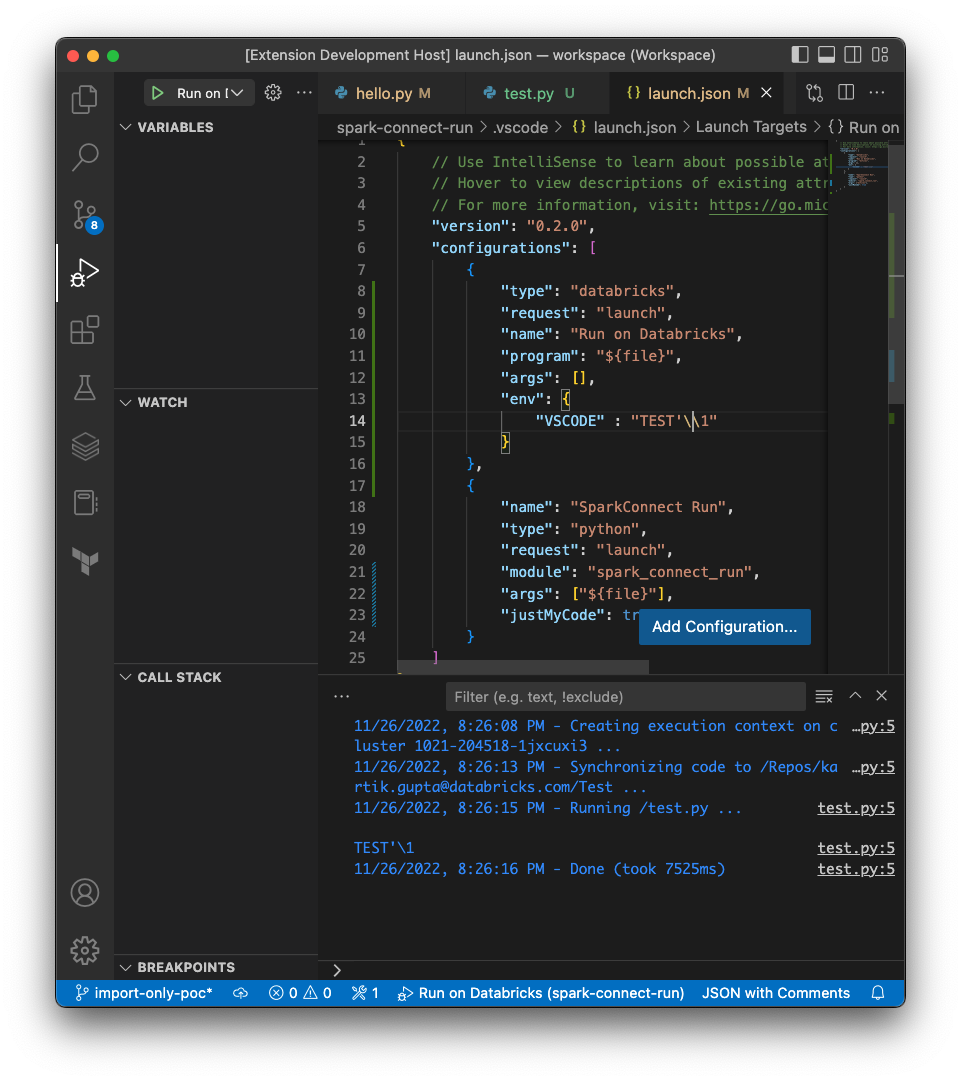Open debug sidebar more actions menu
Viewport: 961px width, 1081px height.
coord(304,93)
